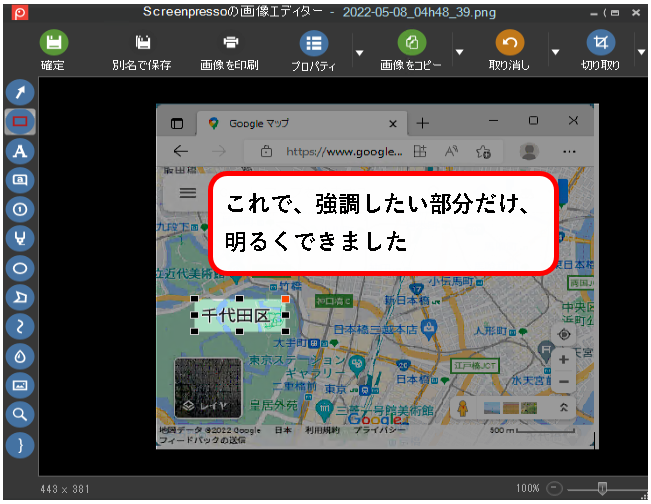651x504 pixels.
Task: Click the 443 x 381 size label
Action: click(65, 489)
